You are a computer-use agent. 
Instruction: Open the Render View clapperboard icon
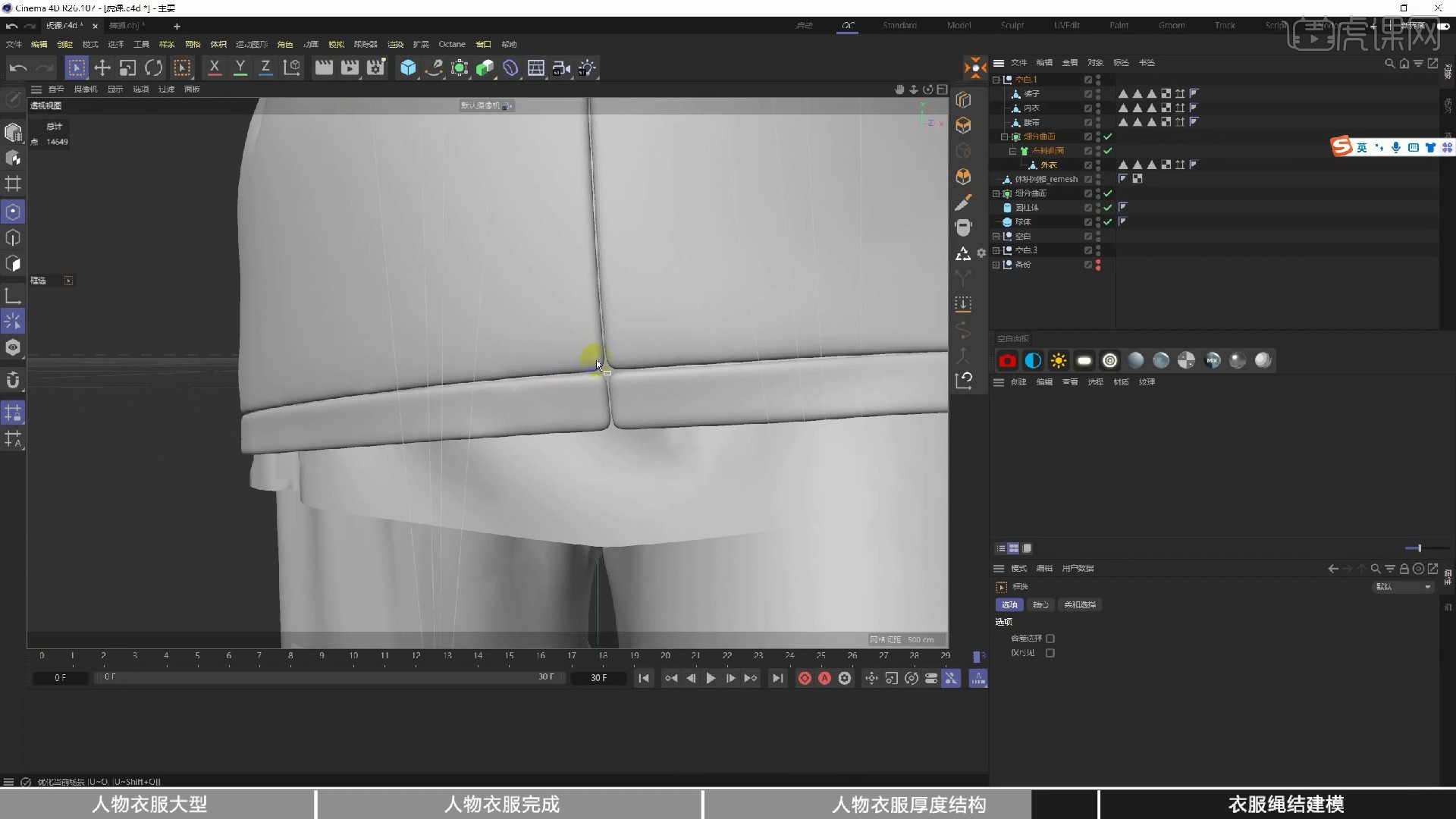[x=324, y=68]
